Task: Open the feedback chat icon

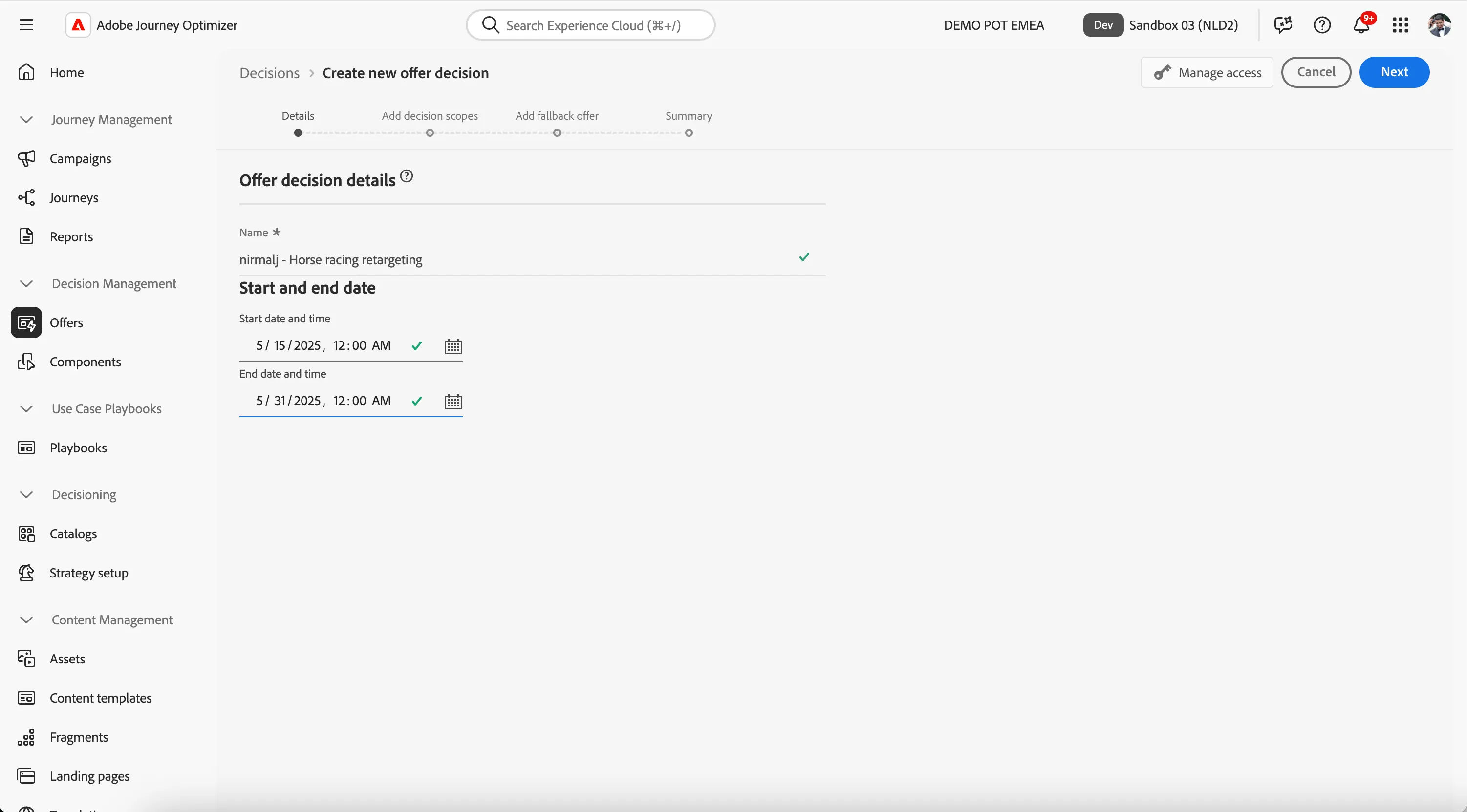Action: point(1283,25)
